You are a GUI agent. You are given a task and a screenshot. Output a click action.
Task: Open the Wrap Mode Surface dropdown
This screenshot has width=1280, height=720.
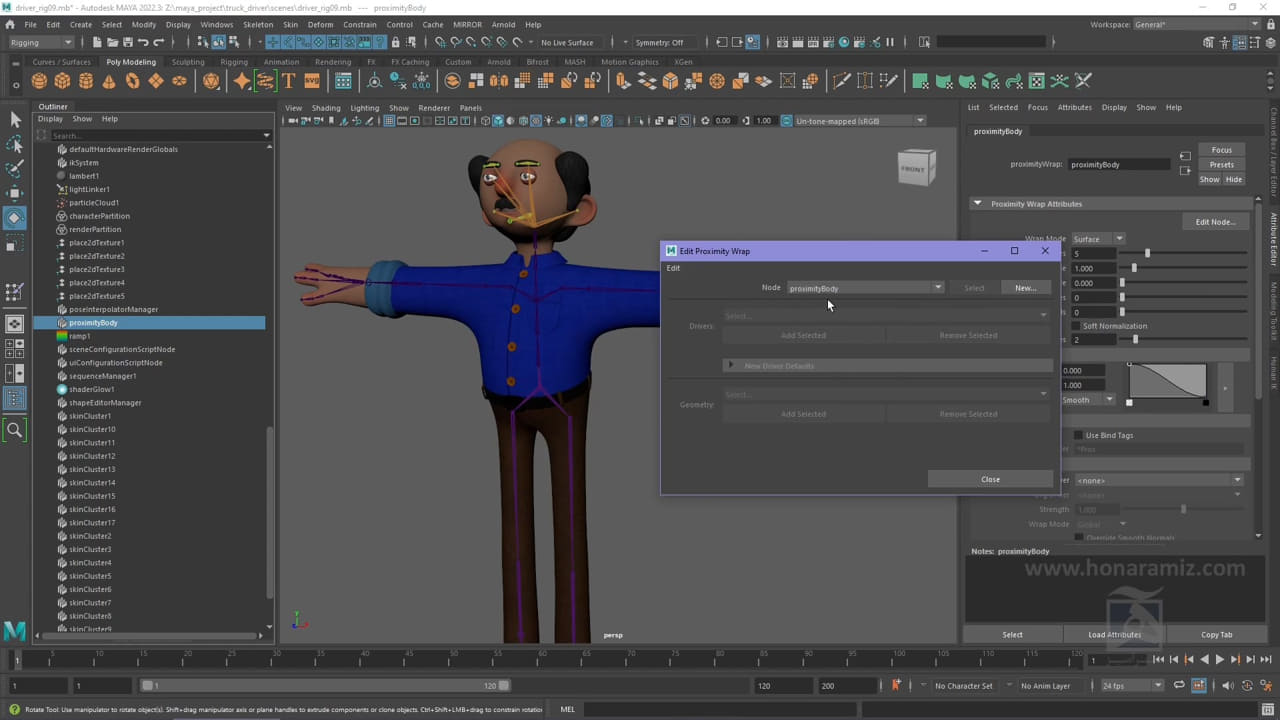point(1098,239)
